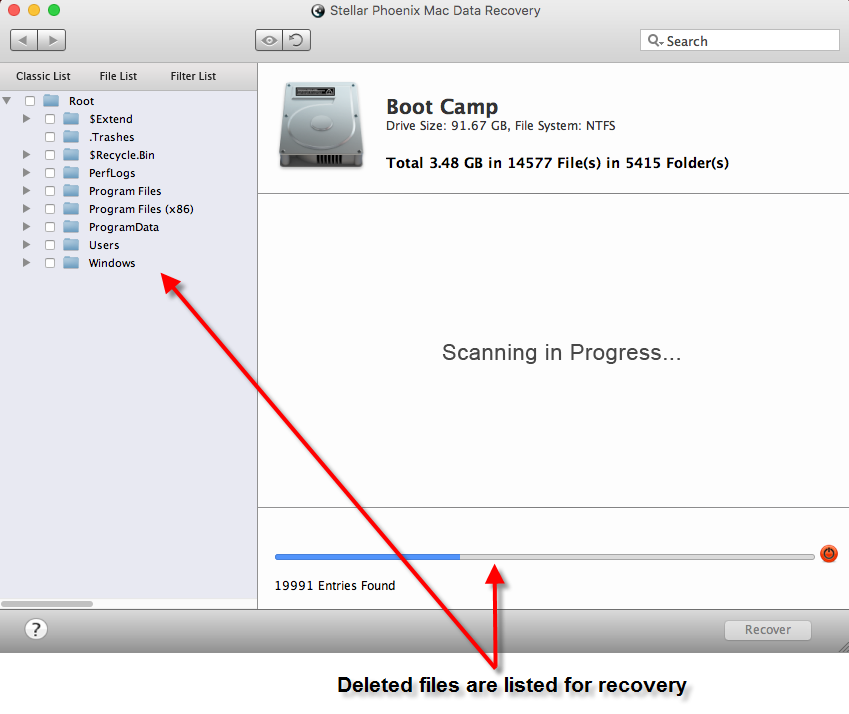Check the ProgramData checkbox
Image resolution: width=849 pixels, height=714 pixels.
(50, 227)
